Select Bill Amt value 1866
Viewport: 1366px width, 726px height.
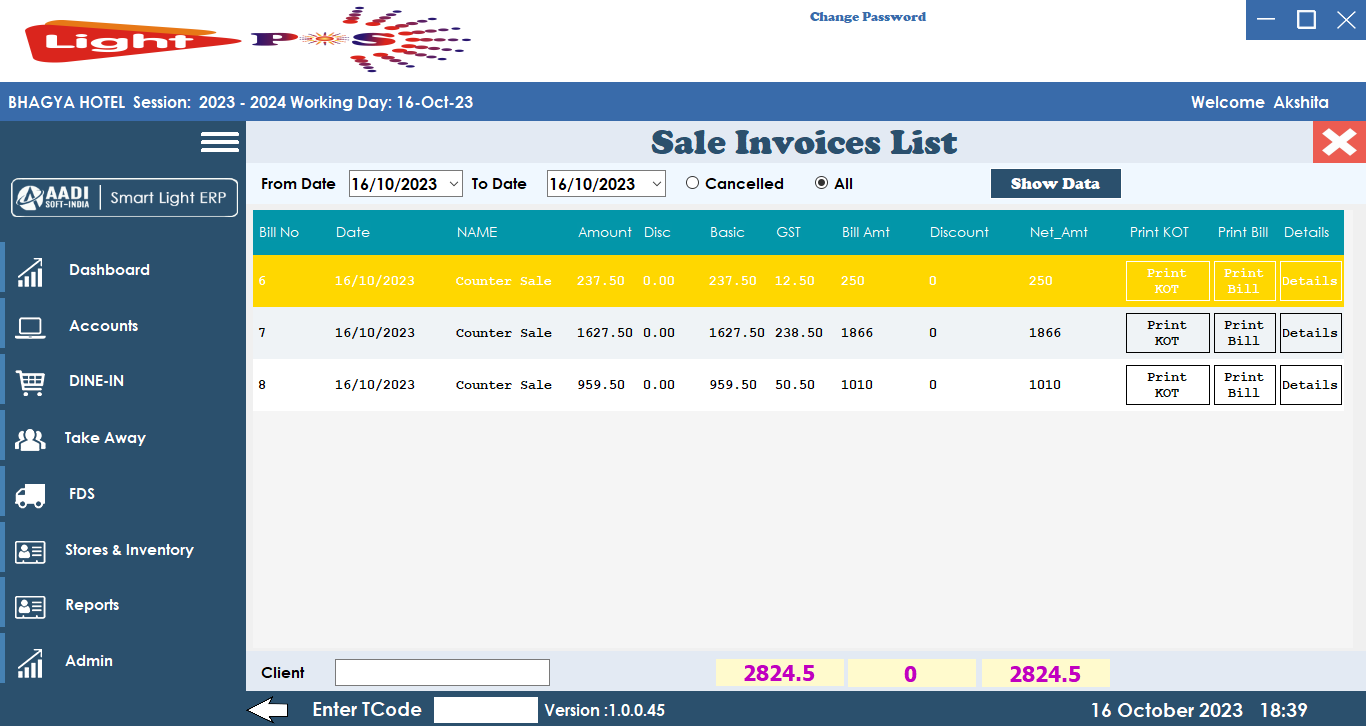click(x=857, y=333)
